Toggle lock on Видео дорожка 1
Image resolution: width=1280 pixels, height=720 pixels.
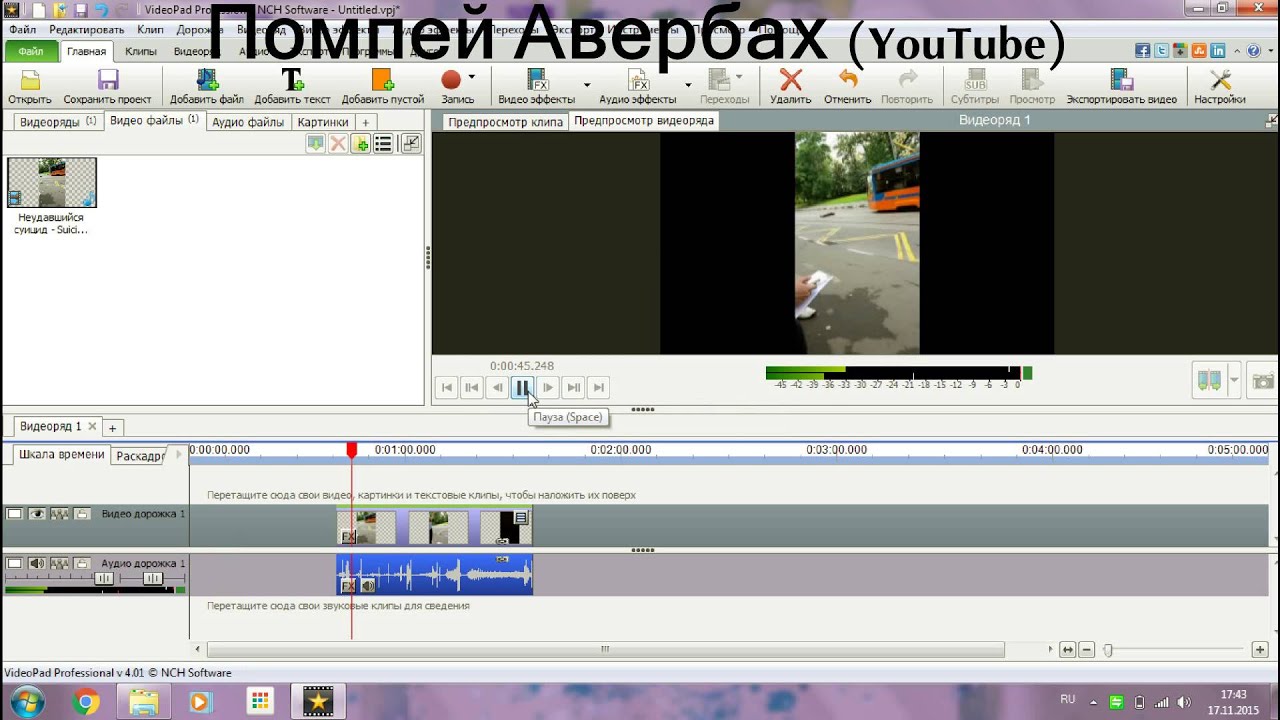(82, 514)
